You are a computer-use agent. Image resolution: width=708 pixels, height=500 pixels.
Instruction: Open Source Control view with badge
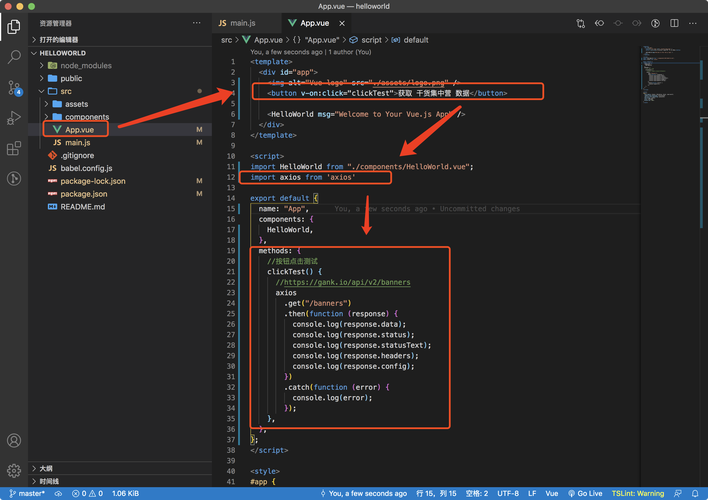tap(14, 88)
